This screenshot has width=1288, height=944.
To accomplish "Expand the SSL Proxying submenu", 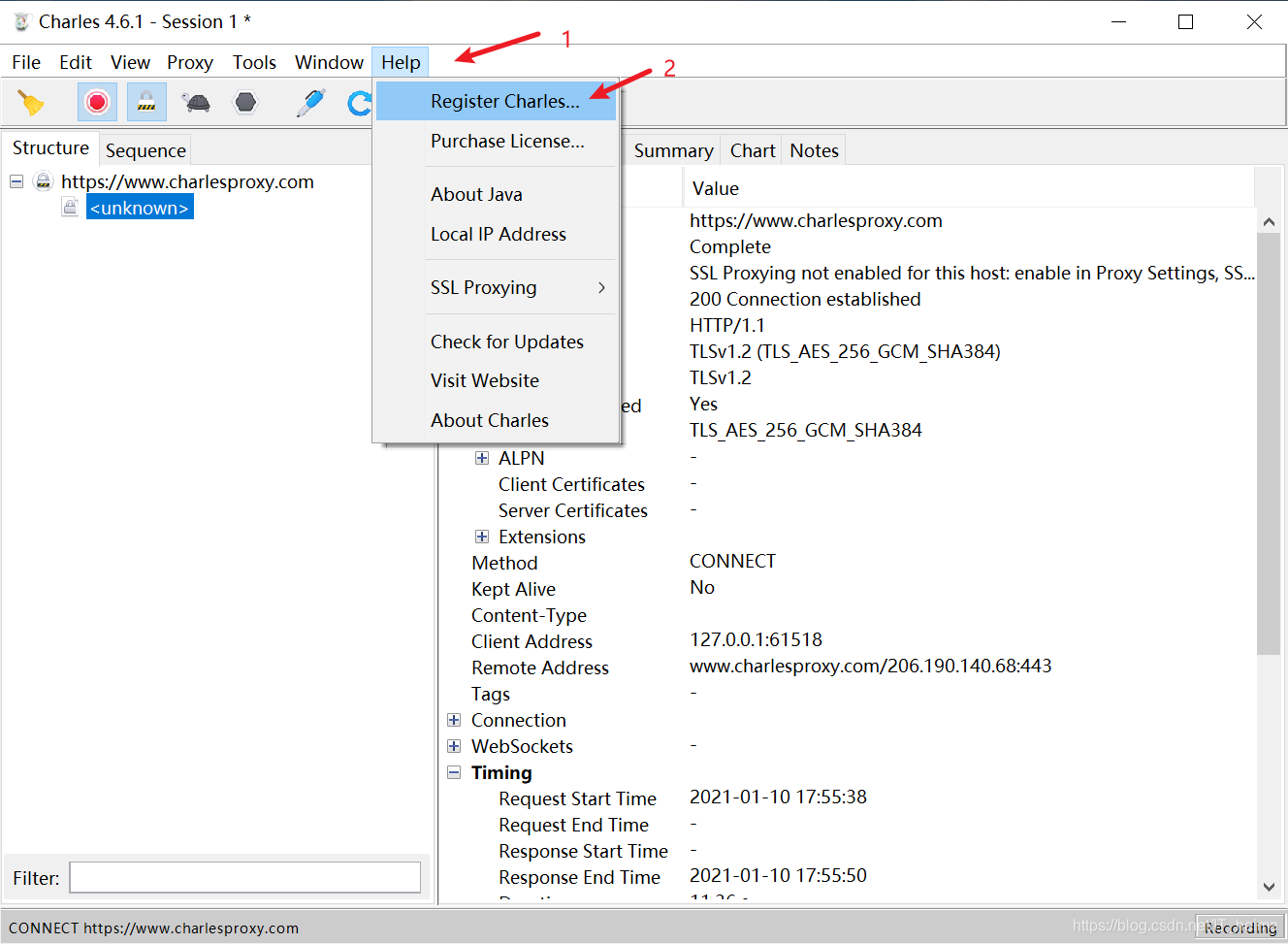I will (x=496, y=287).
